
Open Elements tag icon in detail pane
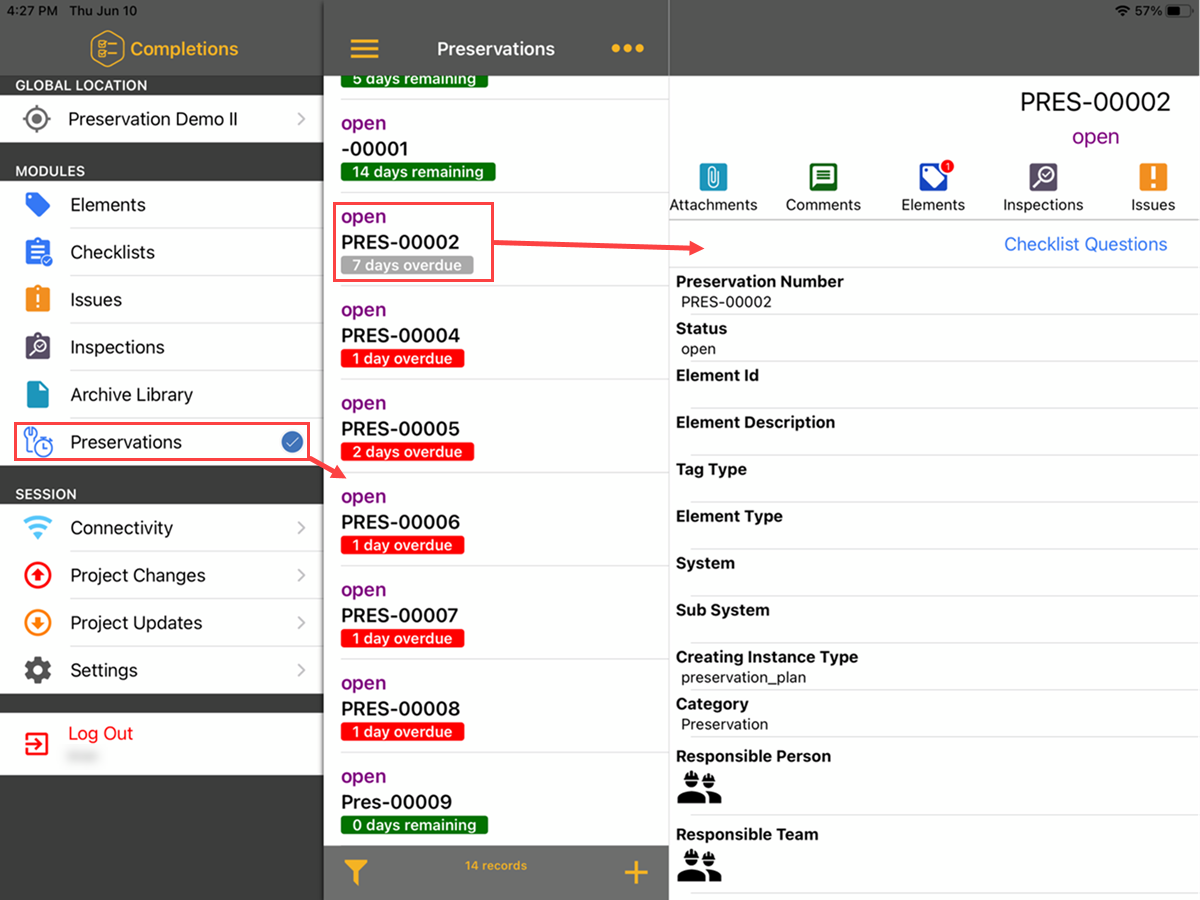pos(933,177)
